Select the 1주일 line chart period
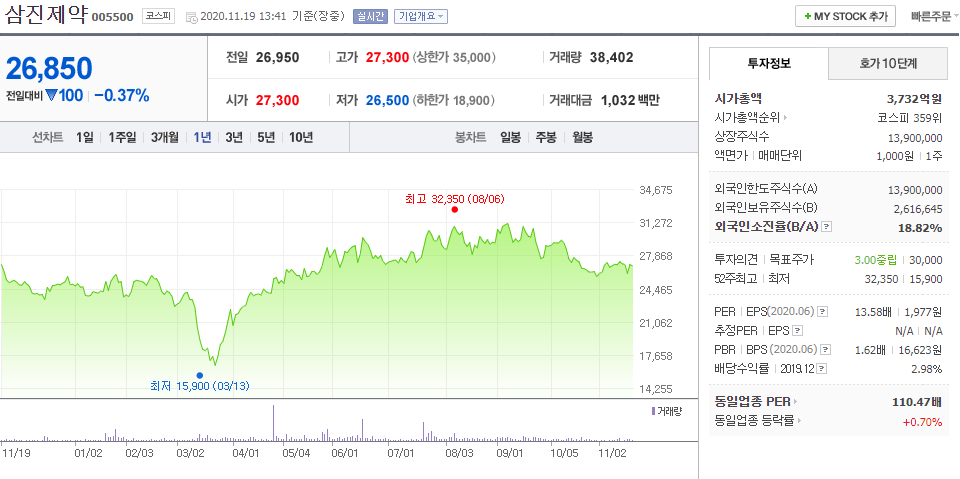960x479 pixels. 122,137
